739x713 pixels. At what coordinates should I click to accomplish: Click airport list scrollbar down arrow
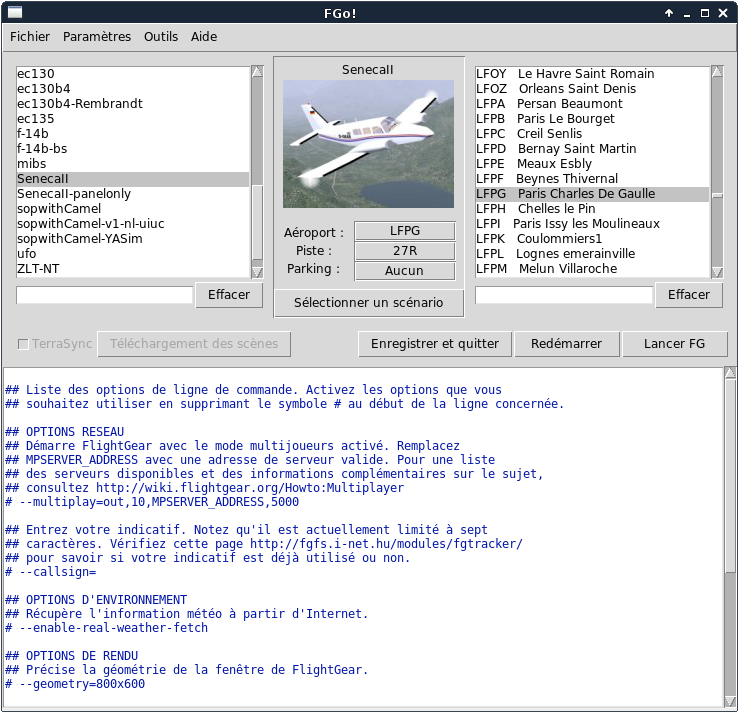coord(717,272)
